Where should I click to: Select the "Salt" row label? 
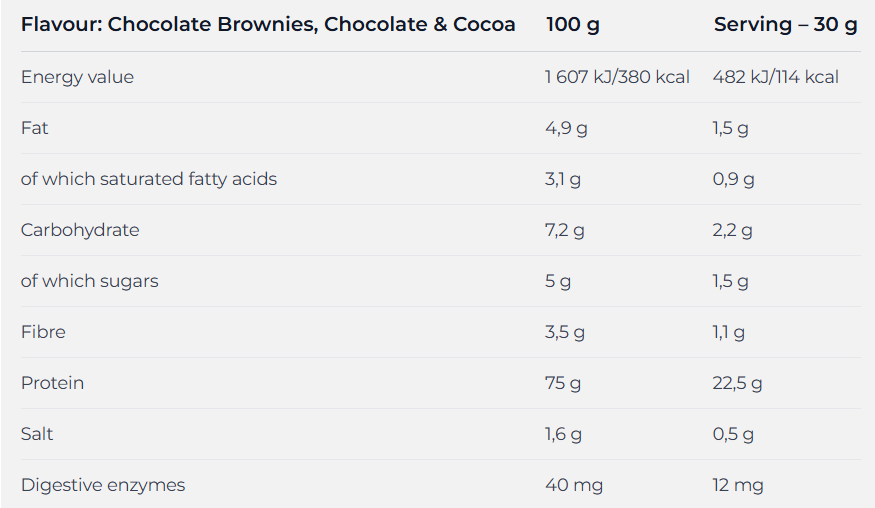pos(37,434)
